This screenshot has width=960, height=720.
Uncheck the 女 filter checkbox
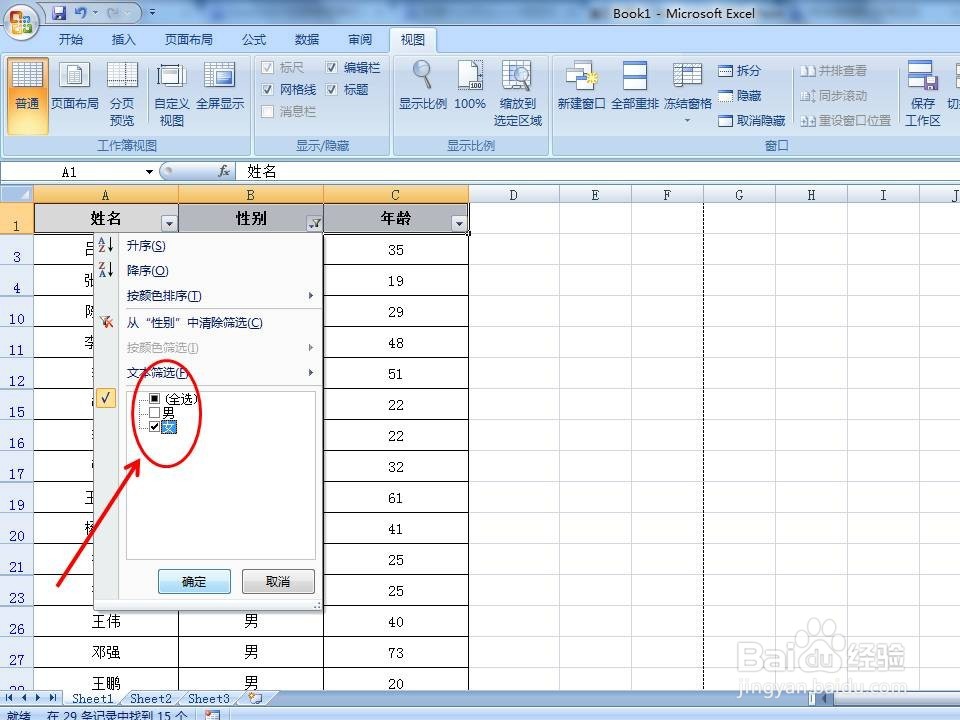(x=155, y=427)
